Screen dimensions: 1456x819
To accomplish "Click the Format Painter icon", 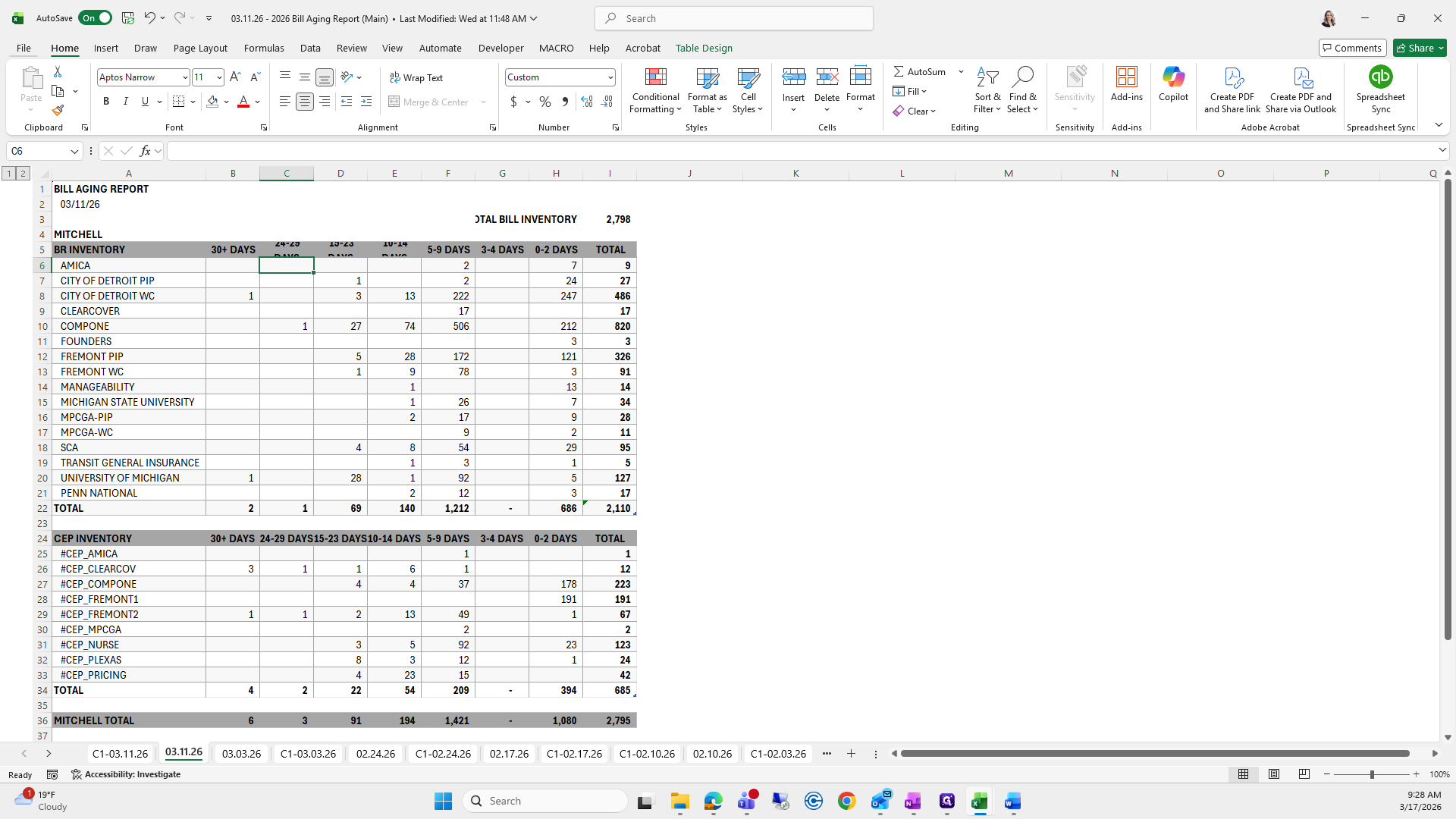I will click(x=58, y=110).
